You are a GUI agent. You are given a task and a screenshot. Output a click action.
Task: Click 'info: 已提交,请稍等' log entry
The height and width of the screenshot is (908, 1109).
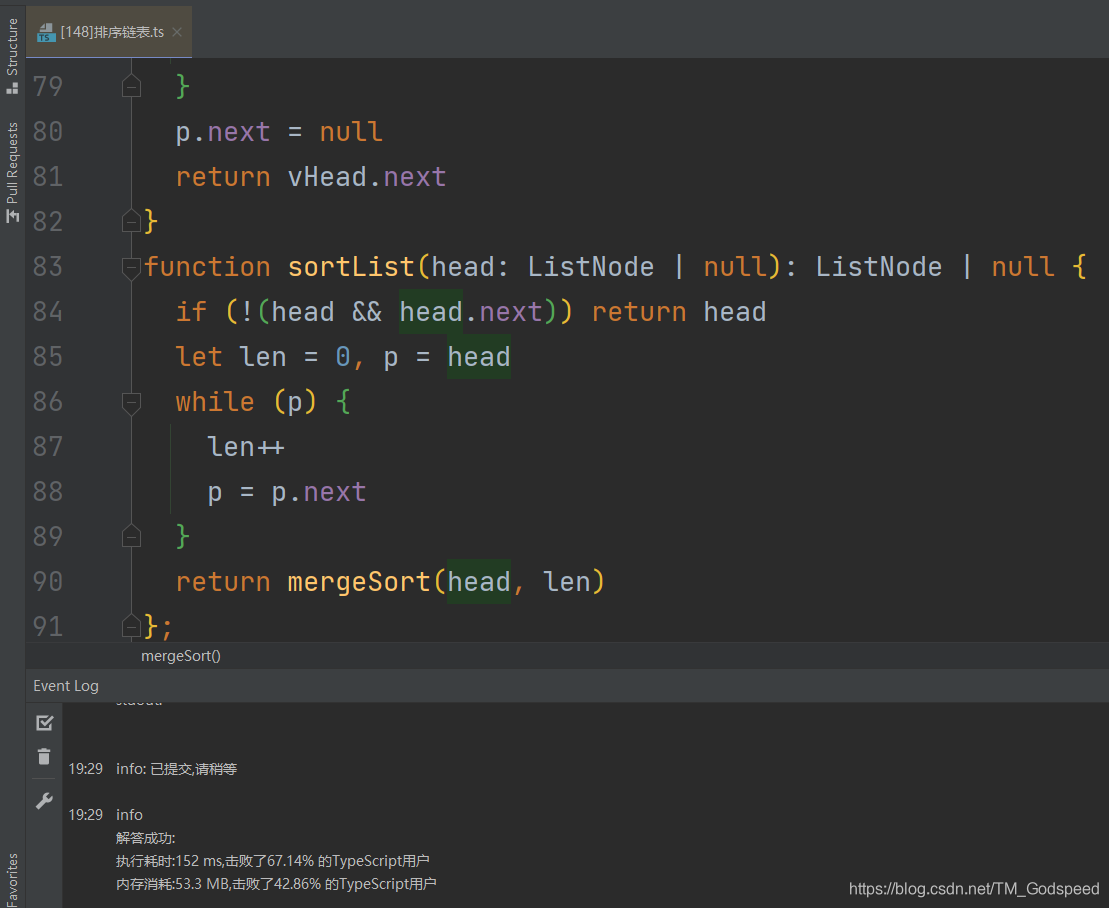pyautogui.click(x=176, y=769)
